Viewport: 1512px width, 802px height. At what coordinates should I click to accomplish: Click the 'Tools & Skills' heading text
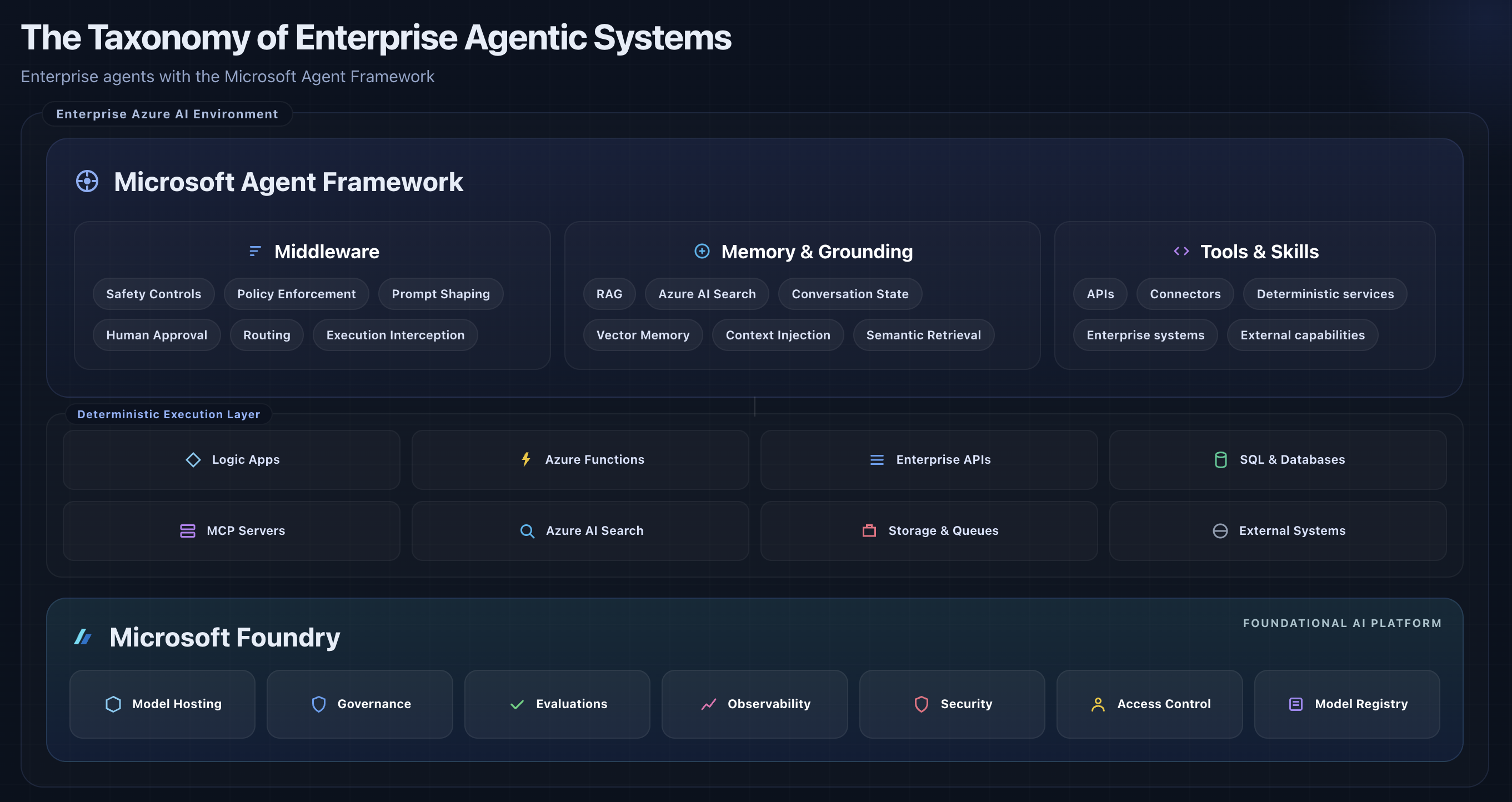point(1260,252)
